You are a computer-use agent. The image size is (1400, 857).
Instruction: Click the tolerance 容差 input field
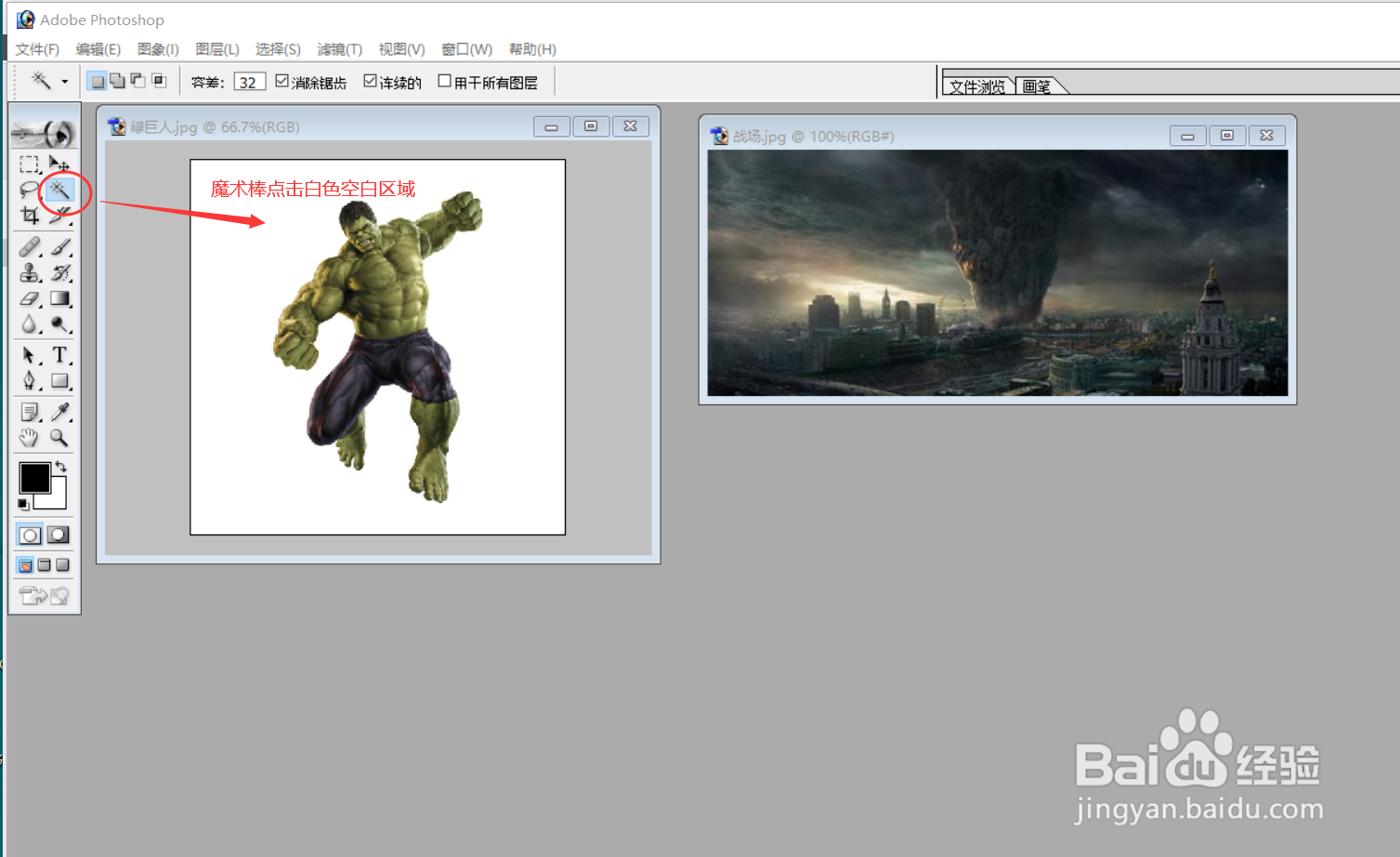point(249,82)
